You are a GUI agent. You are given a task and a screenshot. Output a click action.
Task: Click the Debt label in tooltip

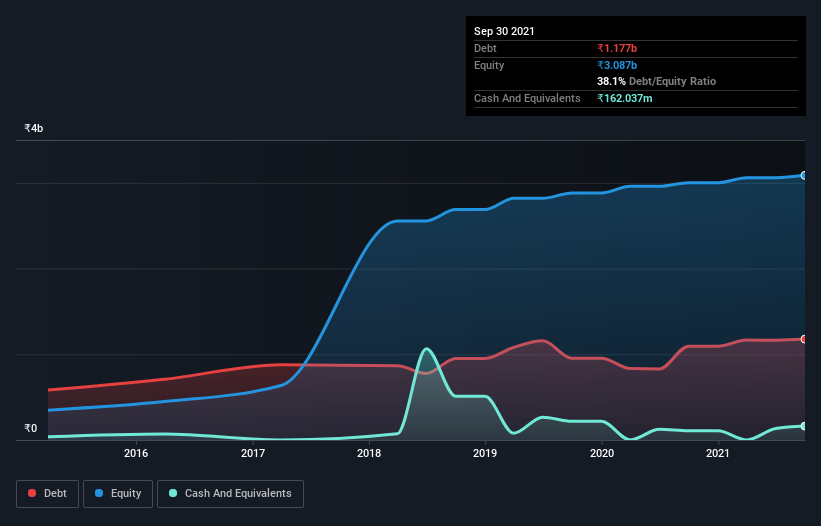[485, 48]
